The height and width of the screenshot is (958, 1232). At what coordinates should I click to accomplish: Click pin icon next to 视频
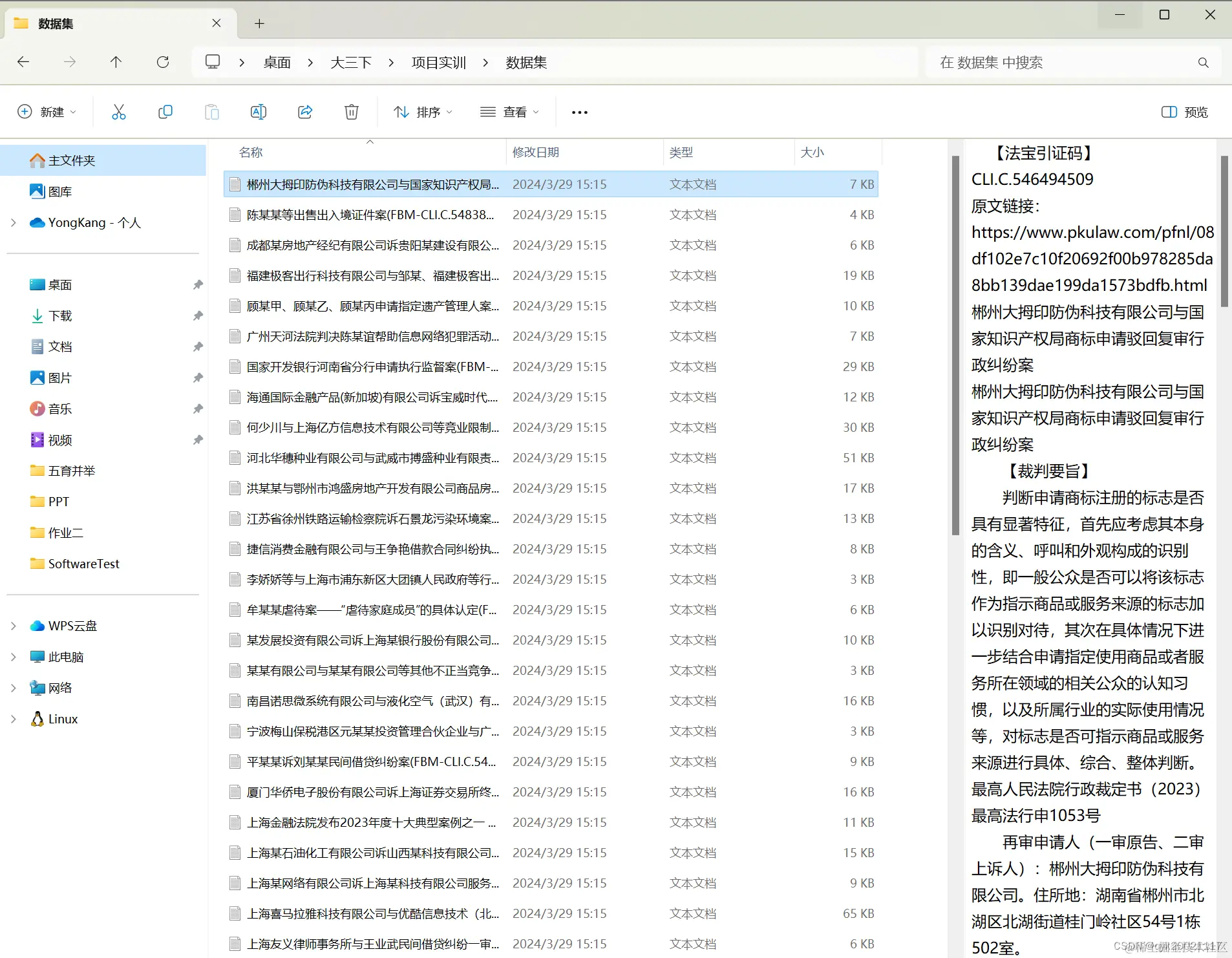pos(198,440)
